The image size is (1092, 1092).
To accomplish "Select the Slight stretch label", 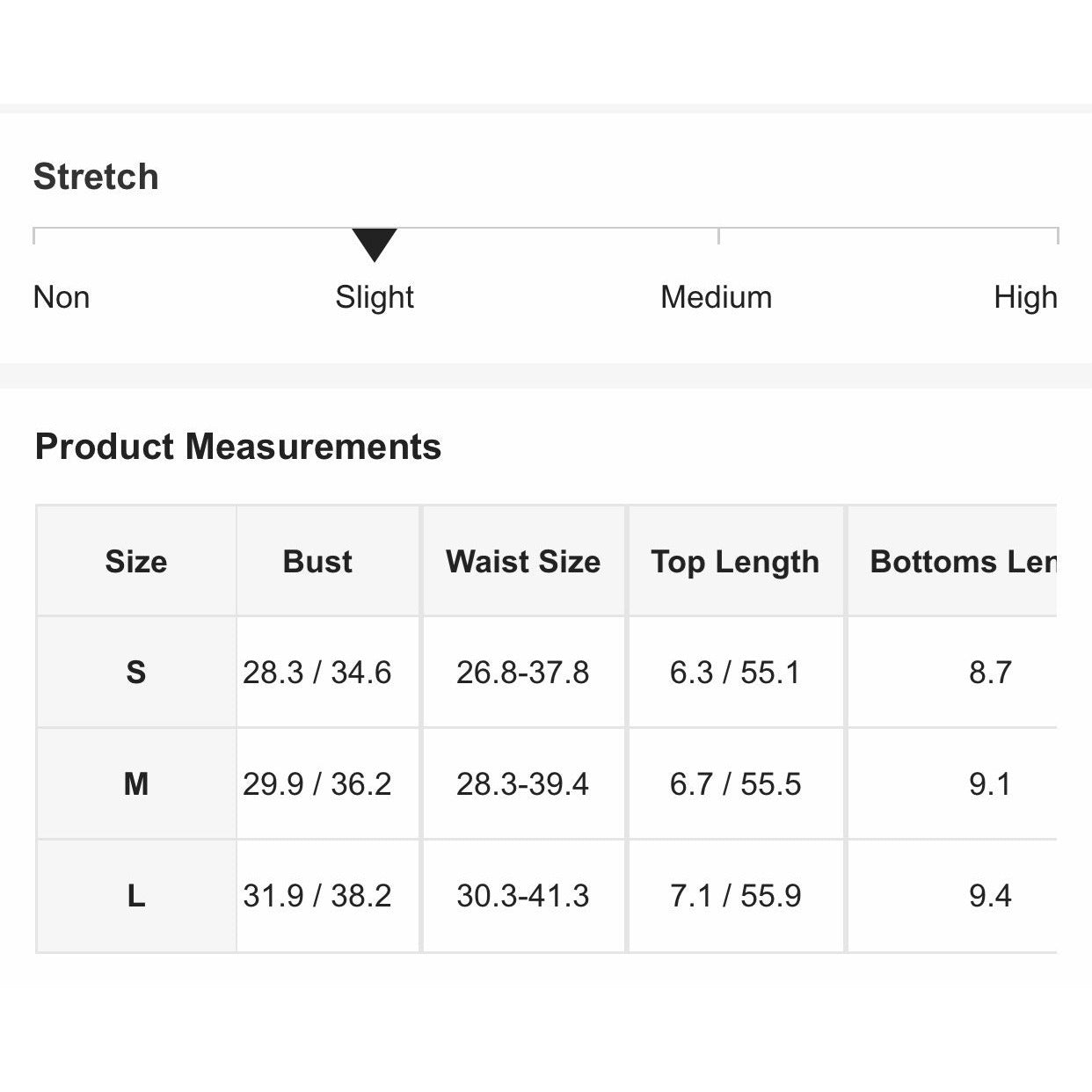I will pyautogui.click(x=375, y=297).
